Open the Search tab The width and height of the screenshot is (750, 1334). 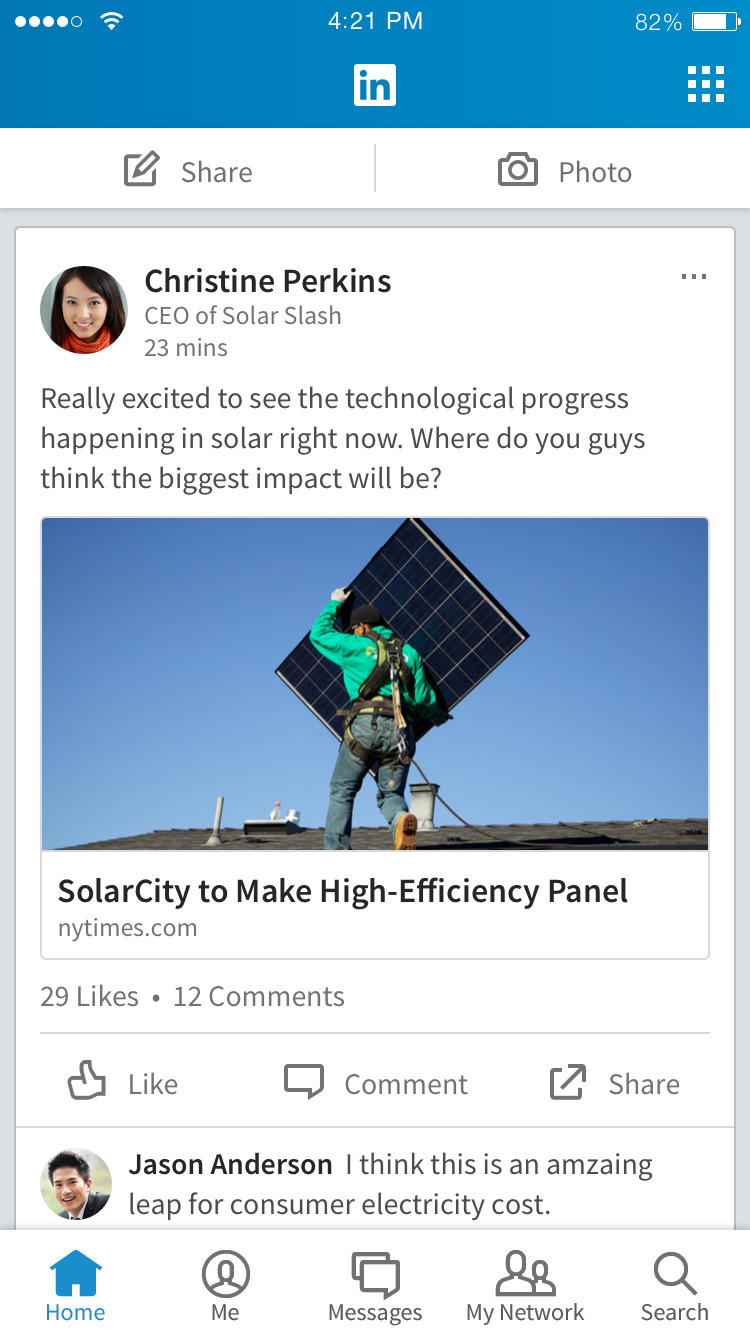point(675,1285)
